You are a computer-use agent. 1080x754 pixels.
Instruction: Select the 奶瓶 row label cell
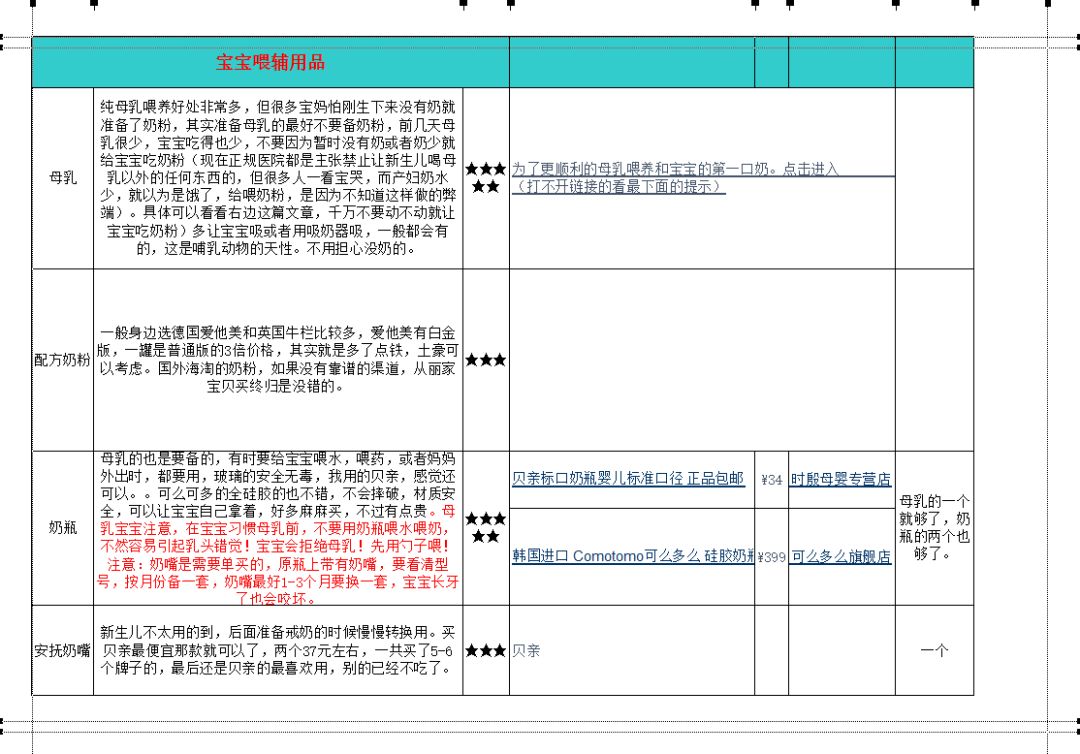[x=63, y=528]
